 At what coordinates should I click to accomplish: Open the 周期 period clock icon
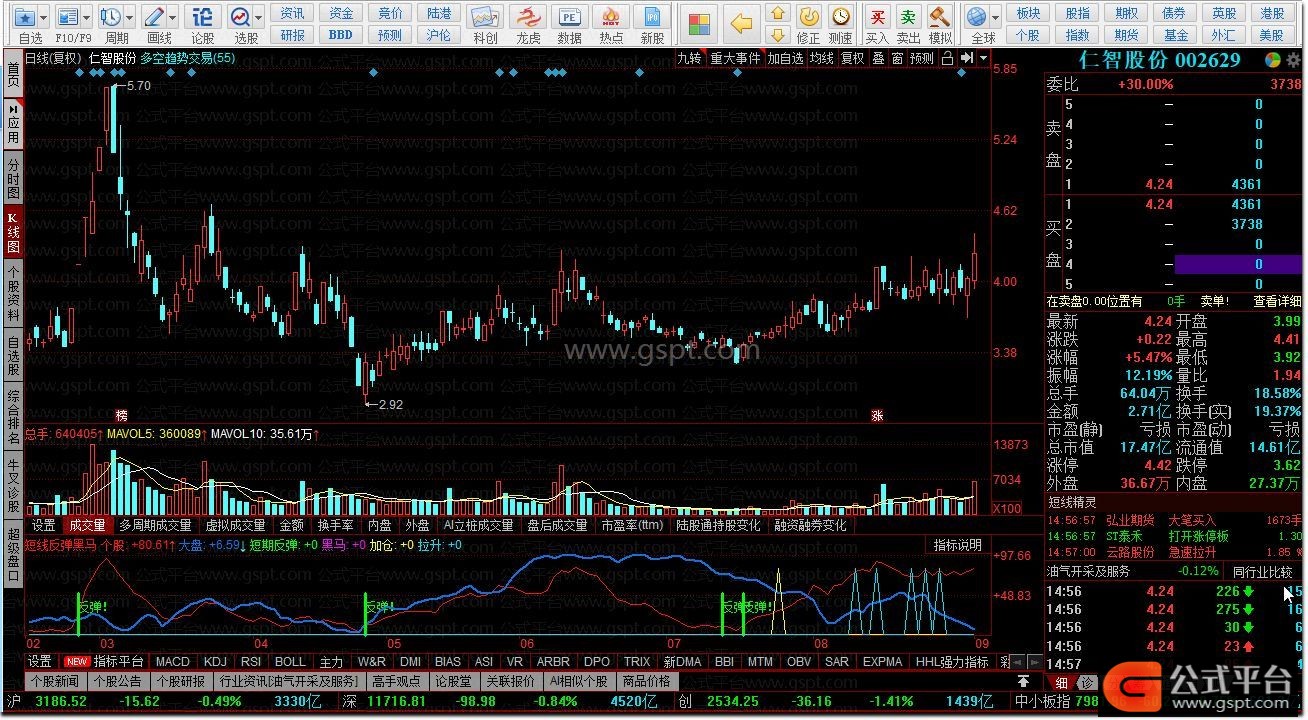tap(110, 17)
